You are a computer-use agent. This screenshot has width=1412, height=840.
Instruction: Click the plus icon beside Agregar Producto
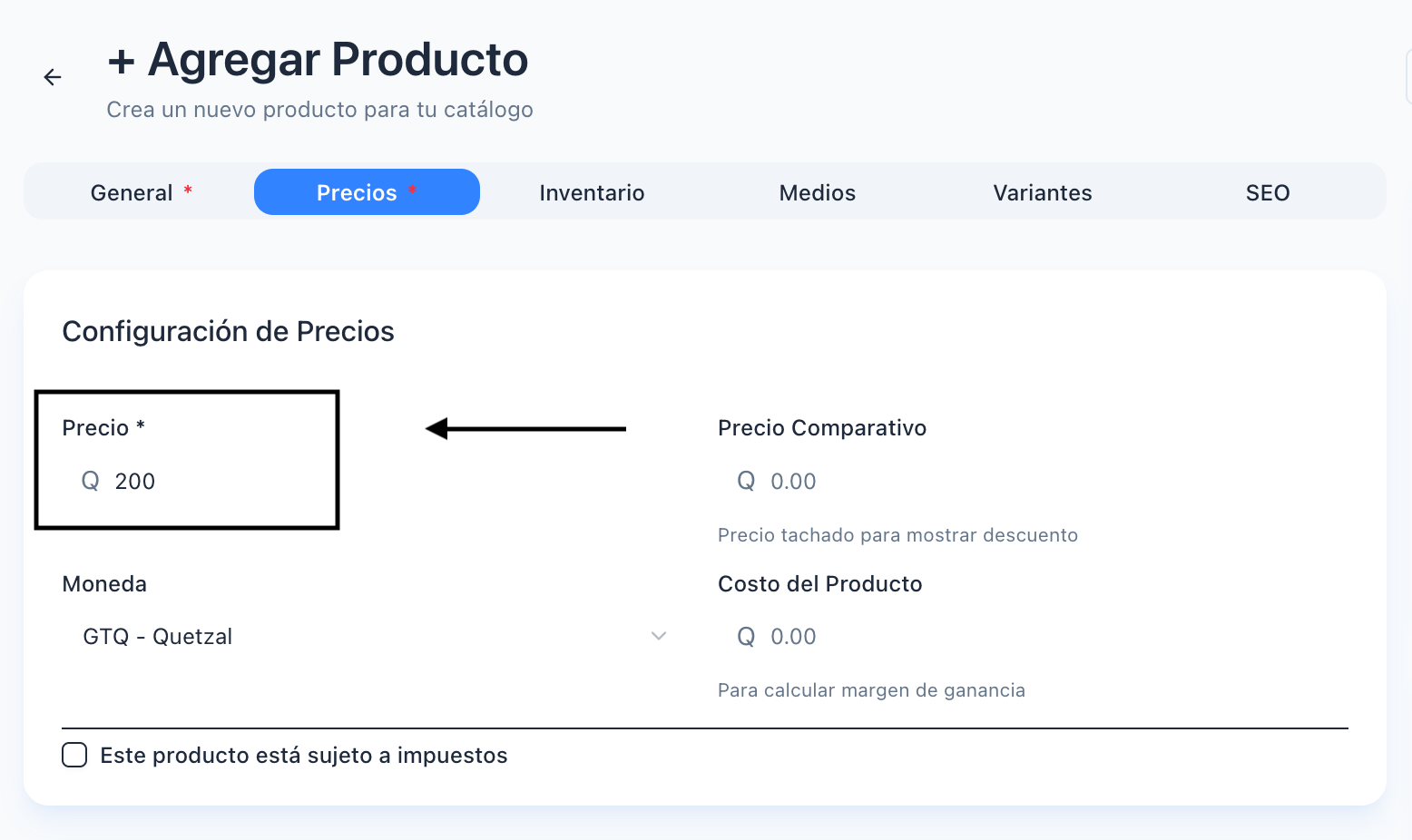tap(121, 62)
